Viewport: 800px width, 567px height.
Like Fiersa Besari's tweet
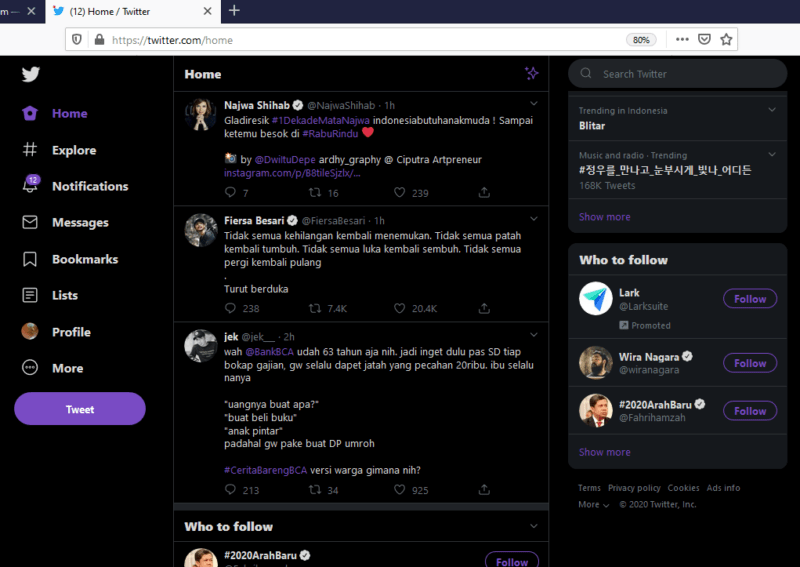[x=399, y=308]
